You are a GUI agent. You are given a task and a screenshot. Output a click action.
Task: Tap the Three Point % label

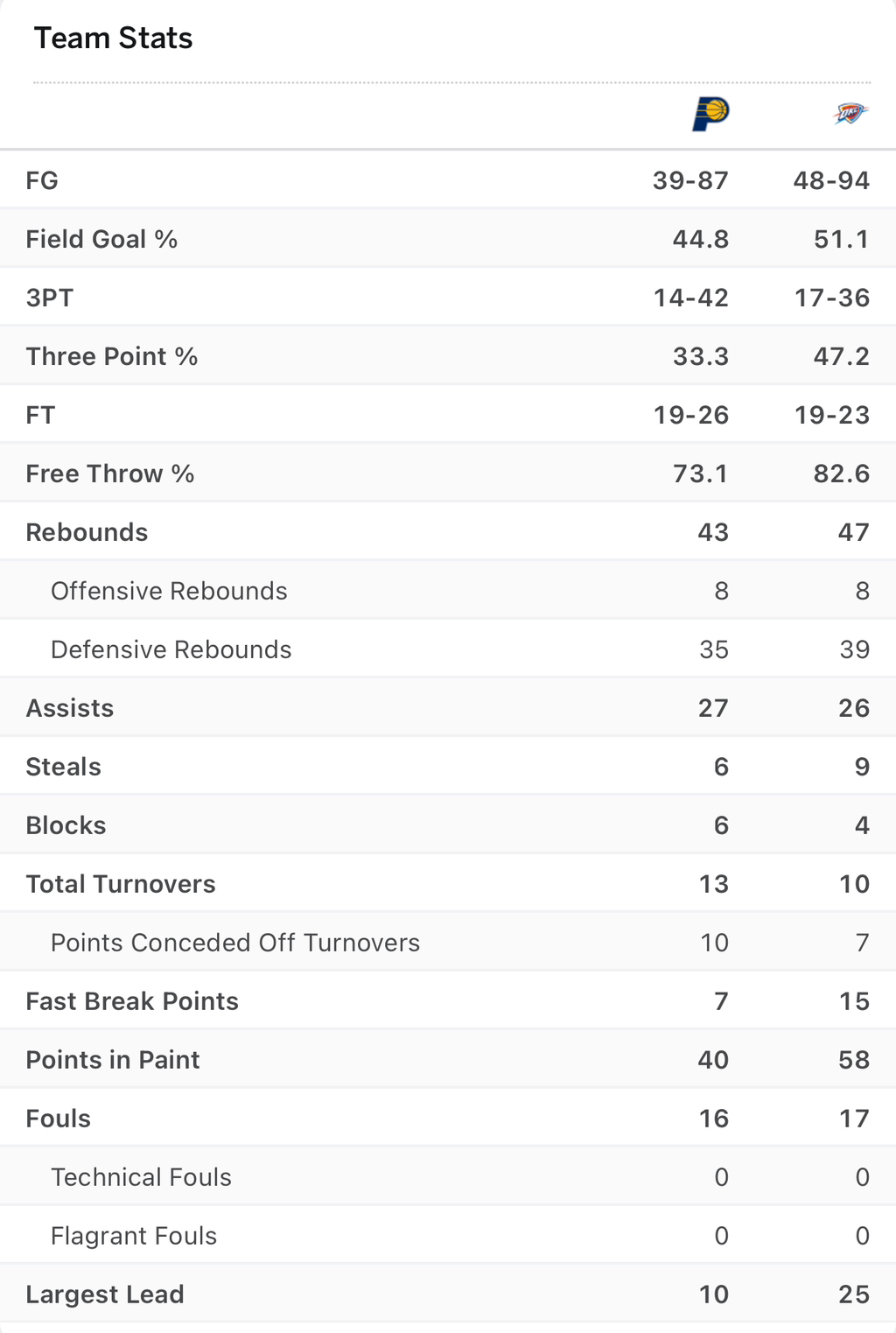pyautogui.click(x=112, y=356)
